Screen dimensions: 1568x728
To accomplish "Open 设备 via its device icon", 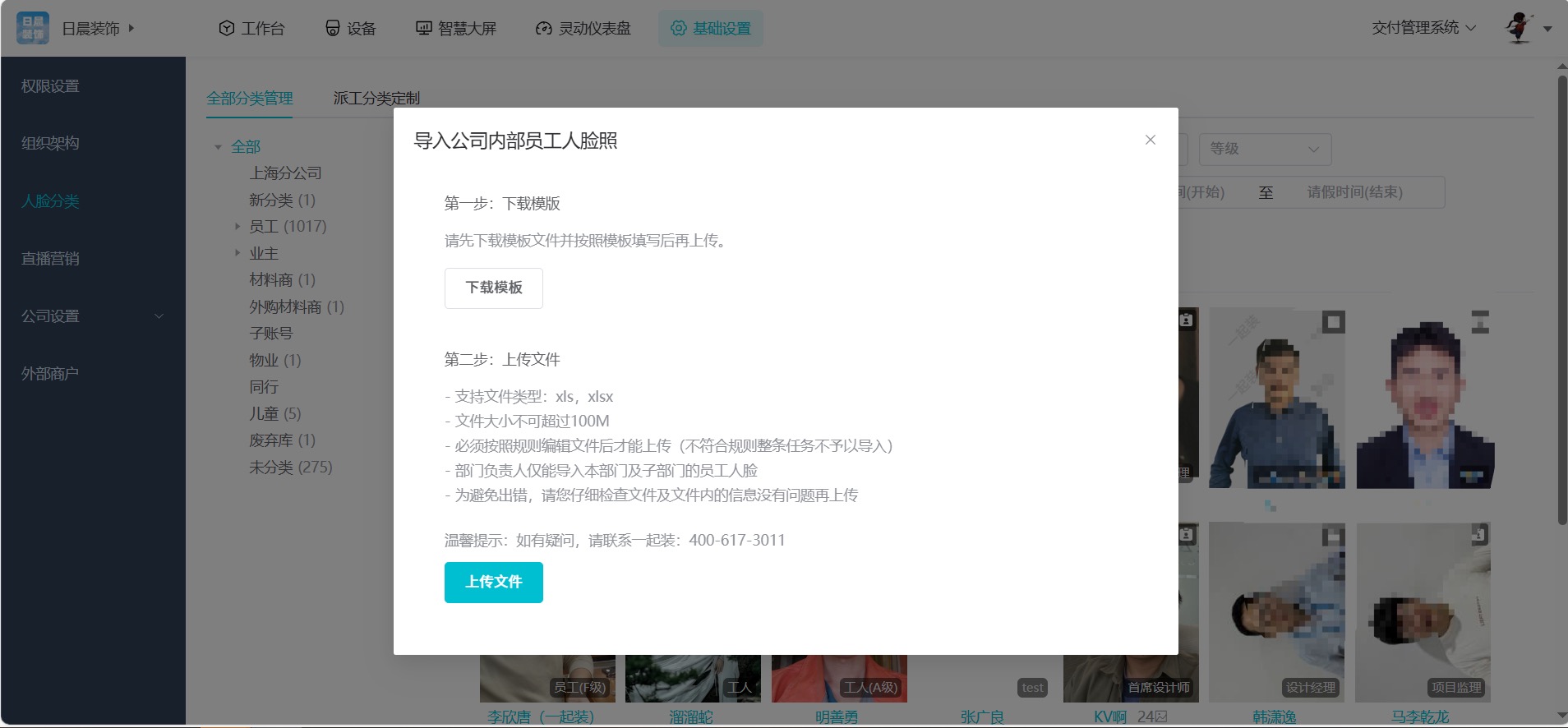I will coord(333,29).
